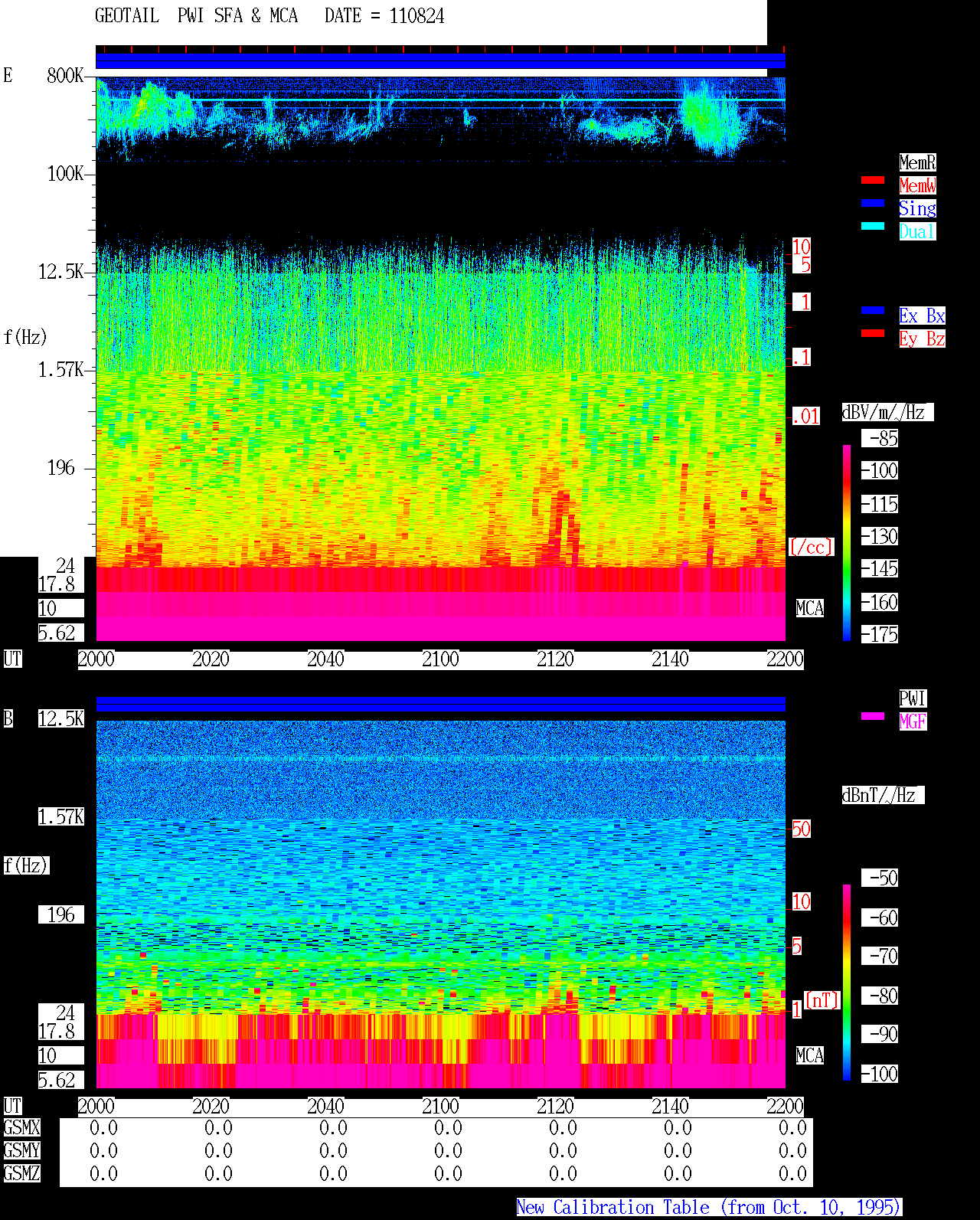The image size is (980, 1220).
Task: Click the red Ey Bz legend swatch
Action: tap(873, 333)
